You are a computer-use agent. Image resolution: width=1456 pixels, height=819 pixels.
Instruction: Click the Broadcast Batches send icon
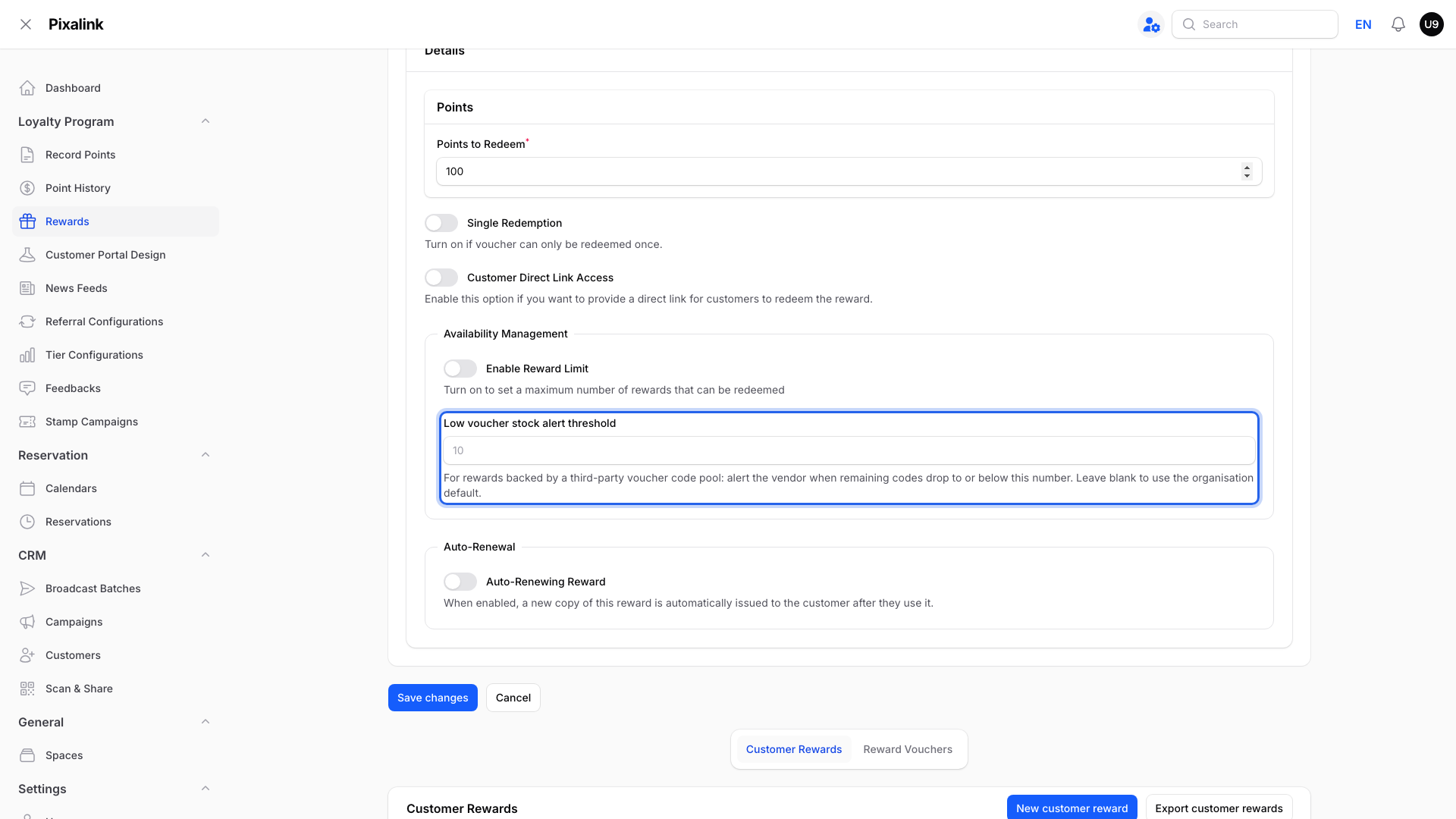(27, 588)
